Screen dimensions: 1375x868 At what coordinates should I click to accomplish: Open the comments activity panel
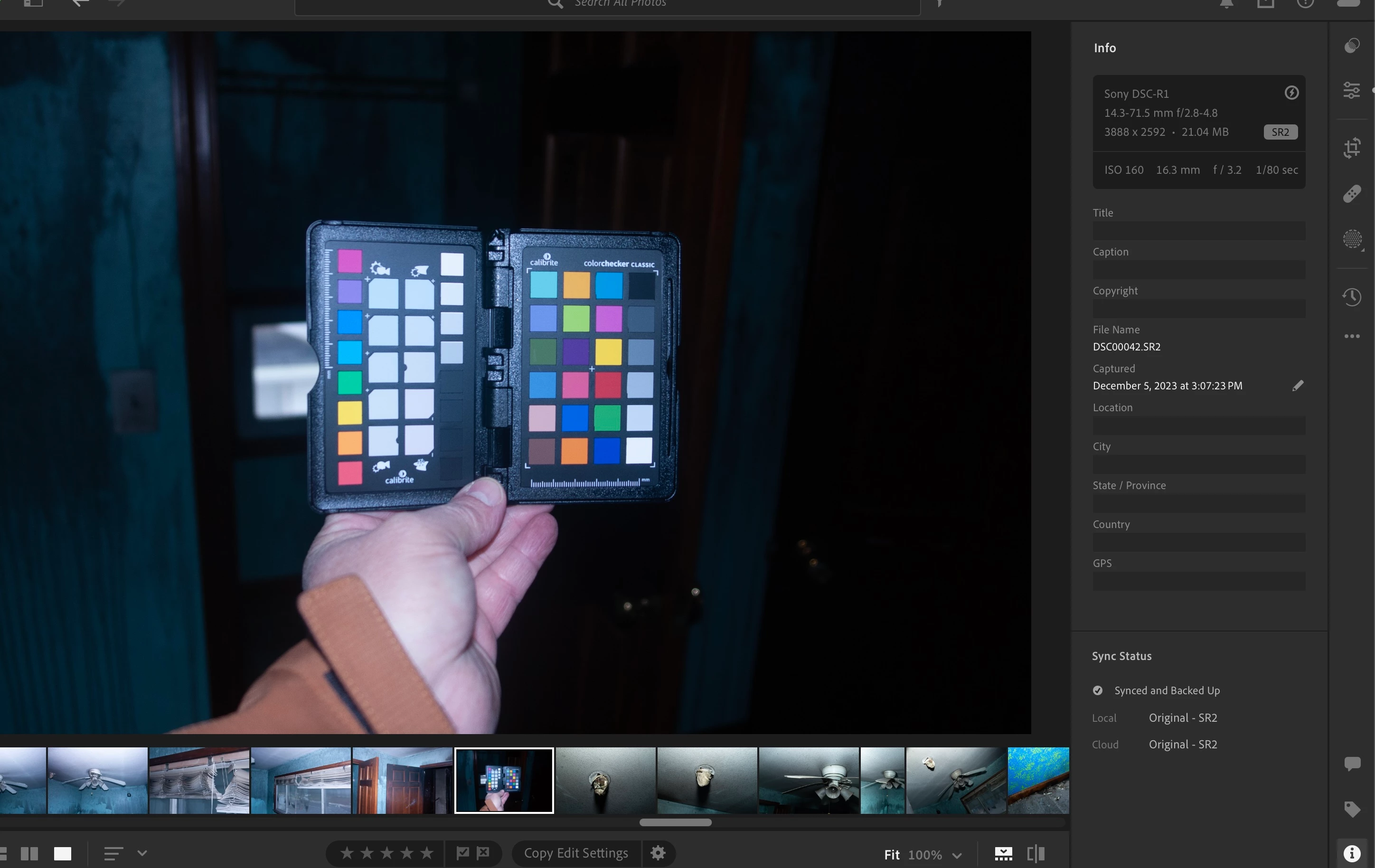coord(1352,764)
